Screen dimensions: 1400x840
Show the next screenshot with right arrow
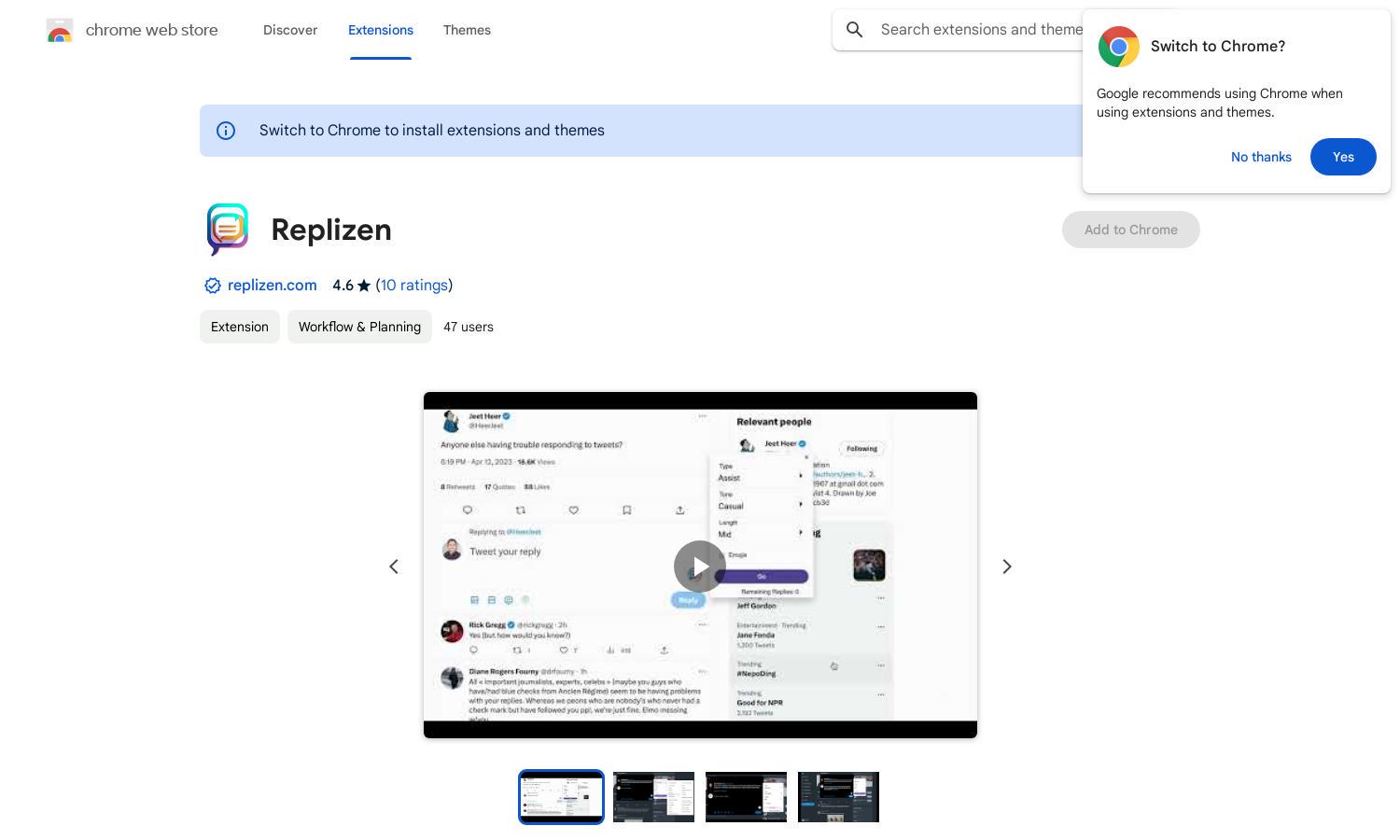[x=1007, y=567]
